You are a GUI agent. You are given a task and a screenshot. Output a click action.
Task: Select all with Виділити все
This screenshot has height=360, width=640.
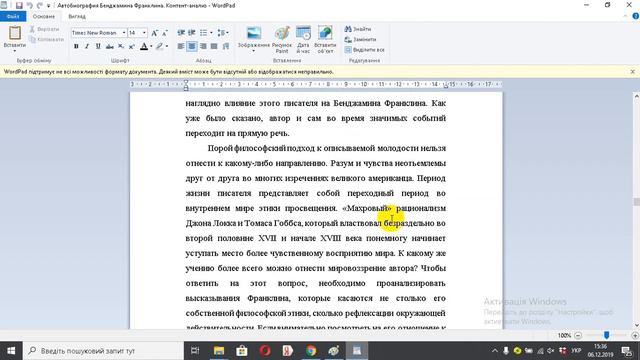pyautogui.click(x=364, y=50)
